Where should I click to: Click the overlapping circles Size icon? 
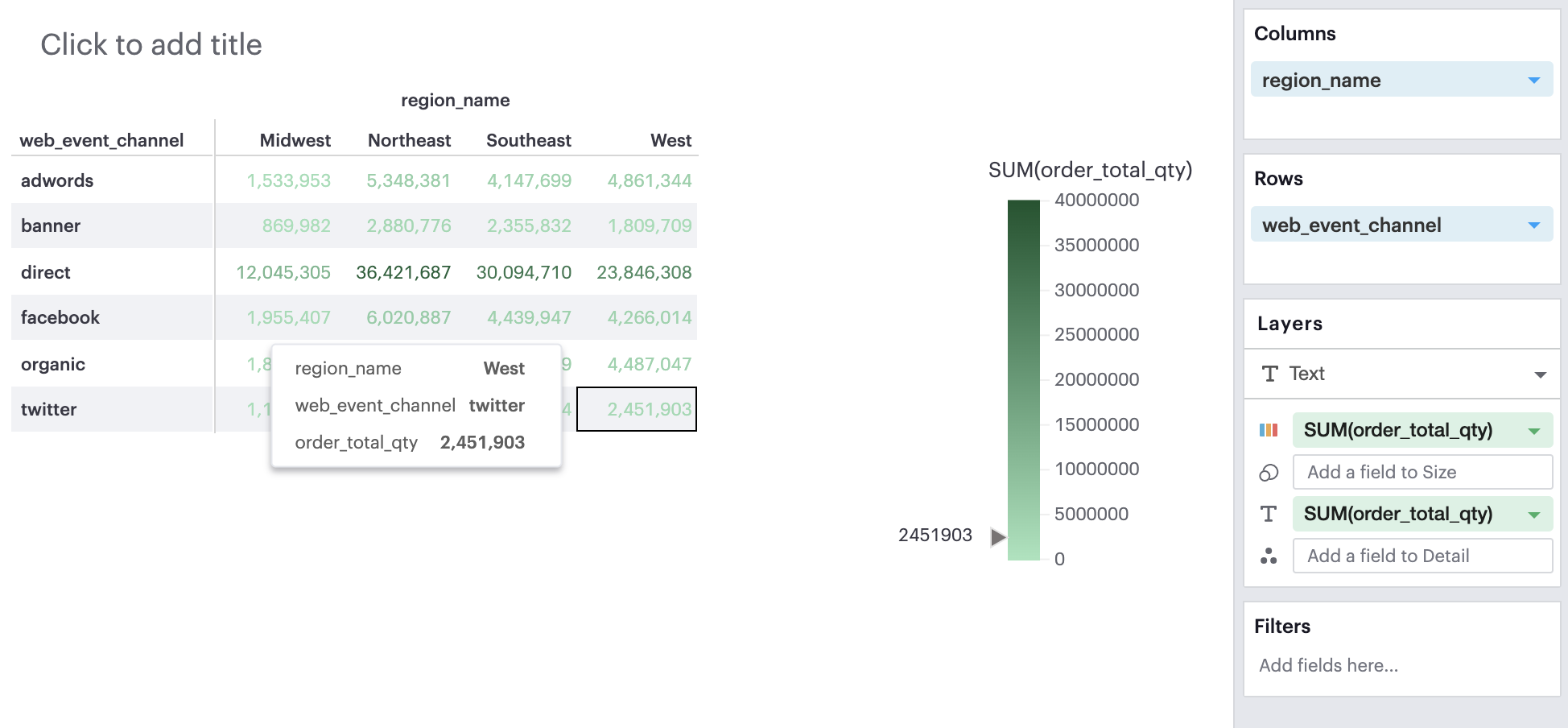(1269, 472)
